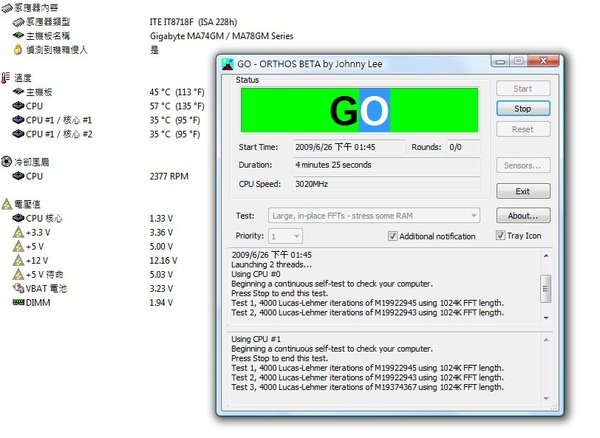Select the CPU core 1.33 V value
This screenshot has width=600, height=438.
(x=161, y=218)
